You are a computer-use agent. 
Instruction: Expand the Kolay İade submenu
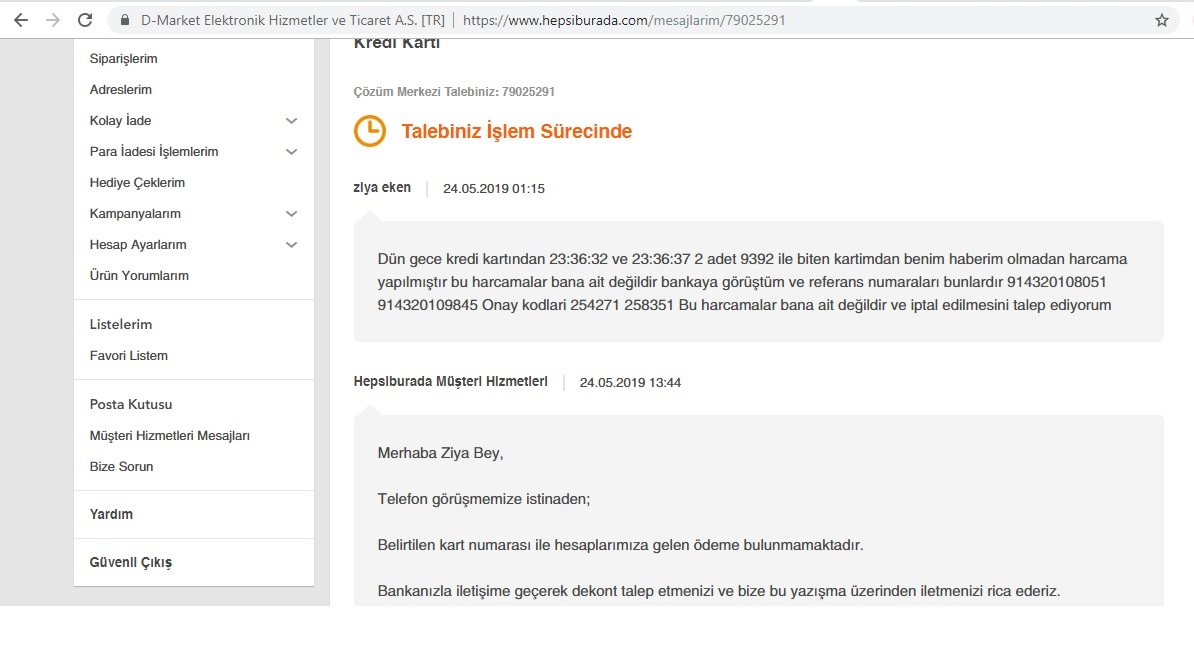(x=291, y=121)
